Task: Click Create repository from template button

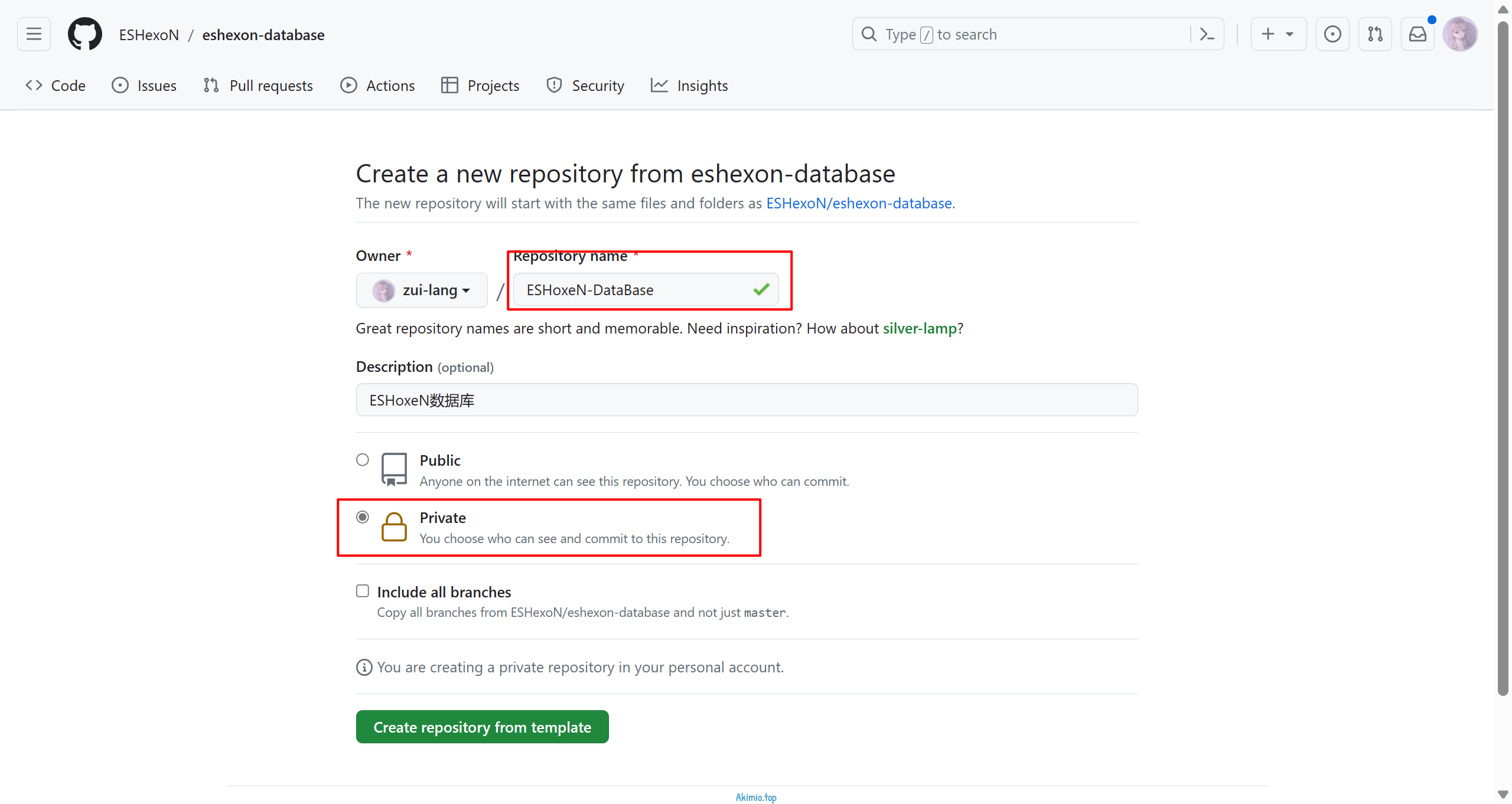Action: click(482, 727)
